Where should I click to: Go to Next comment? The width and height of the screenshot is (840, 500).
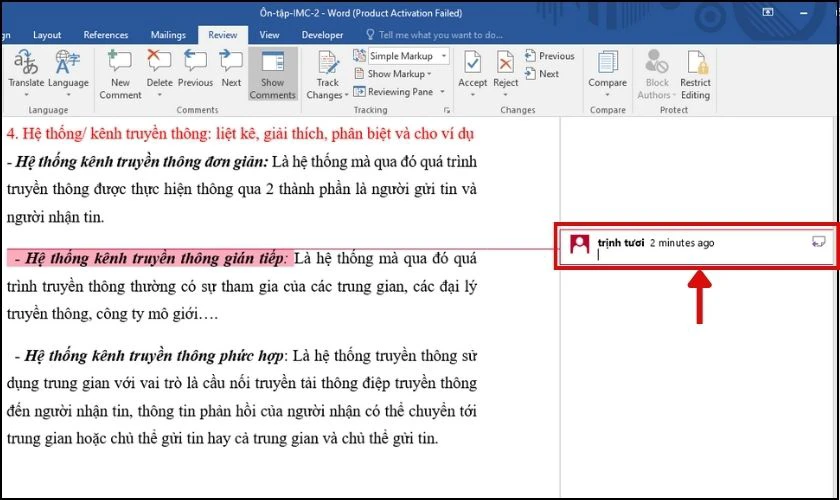pyautogui.click(x=231, y=68)
